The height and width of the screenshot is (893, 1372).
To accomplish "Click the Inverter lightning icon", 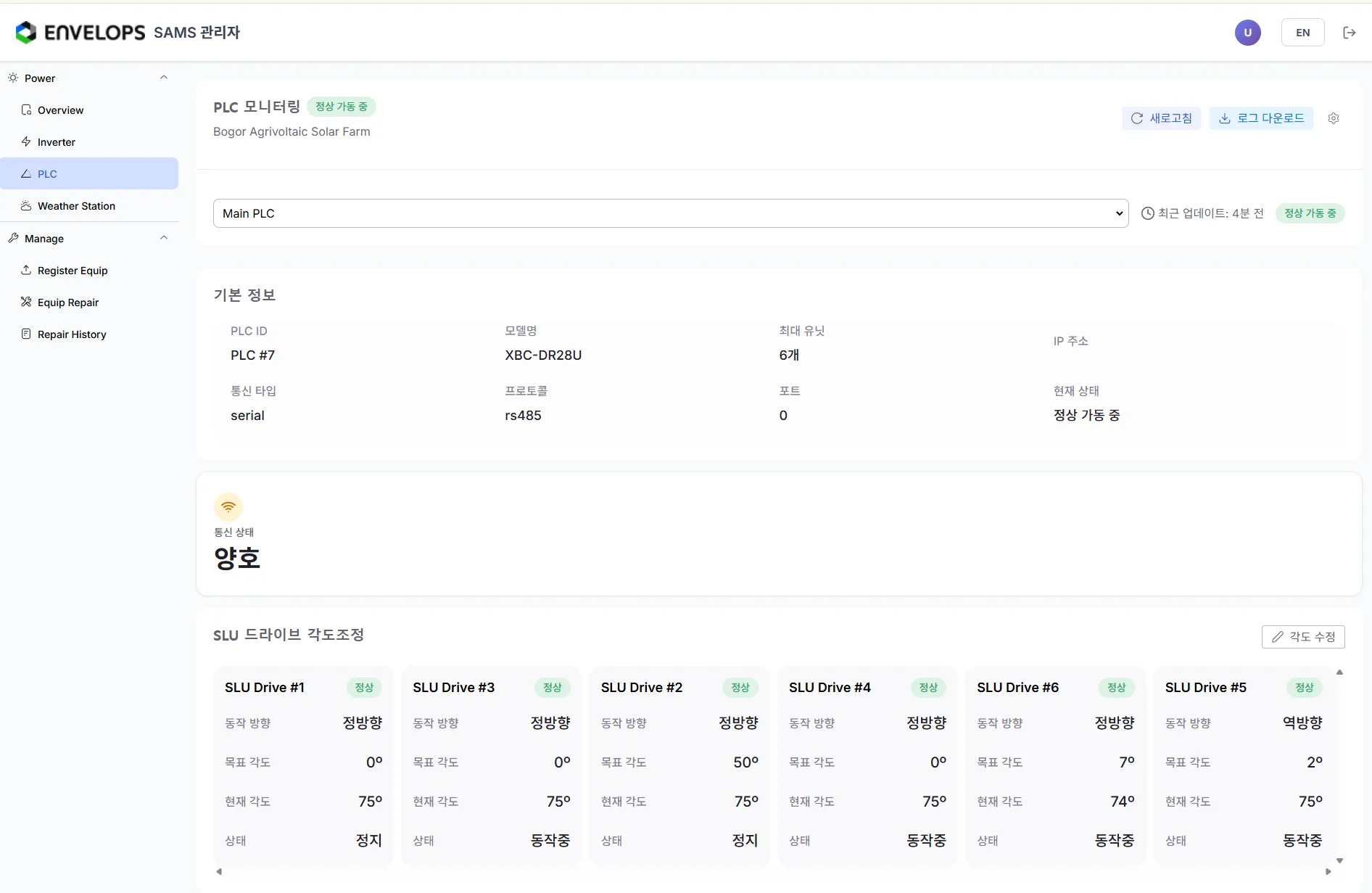I will point(26,142).
